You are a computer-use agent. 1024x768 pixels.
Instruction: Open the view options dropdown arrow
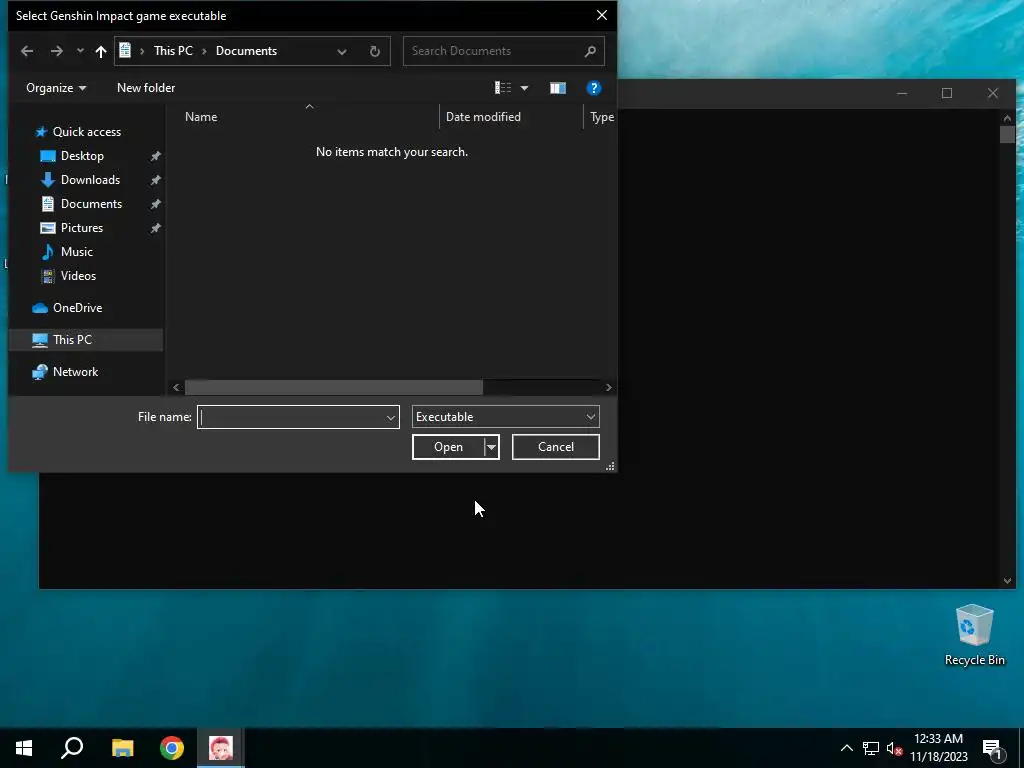524,88
